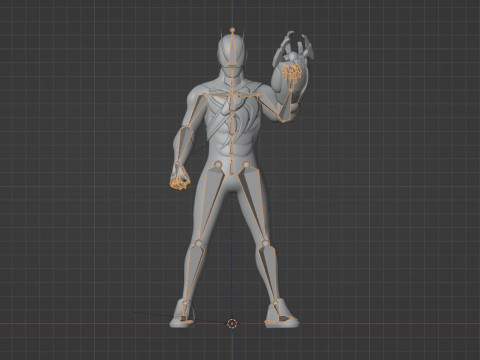Viewport: 480px width, 360px height.
Task: Select the shin bone on the screen-right leg
Action: 269,272
